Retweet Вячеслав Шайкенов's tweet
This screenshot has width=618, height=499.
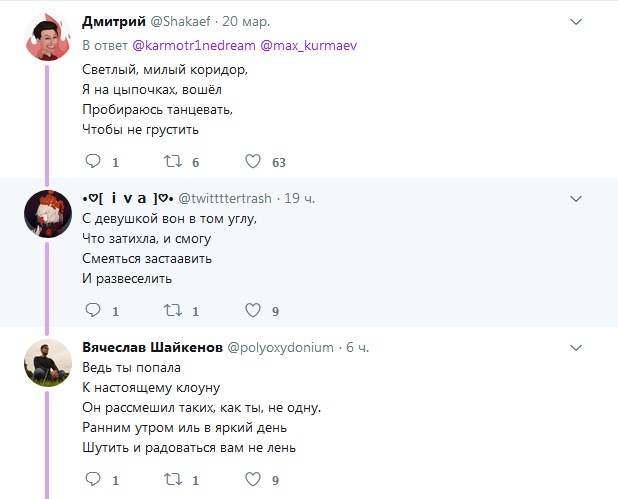coord(173,479)
